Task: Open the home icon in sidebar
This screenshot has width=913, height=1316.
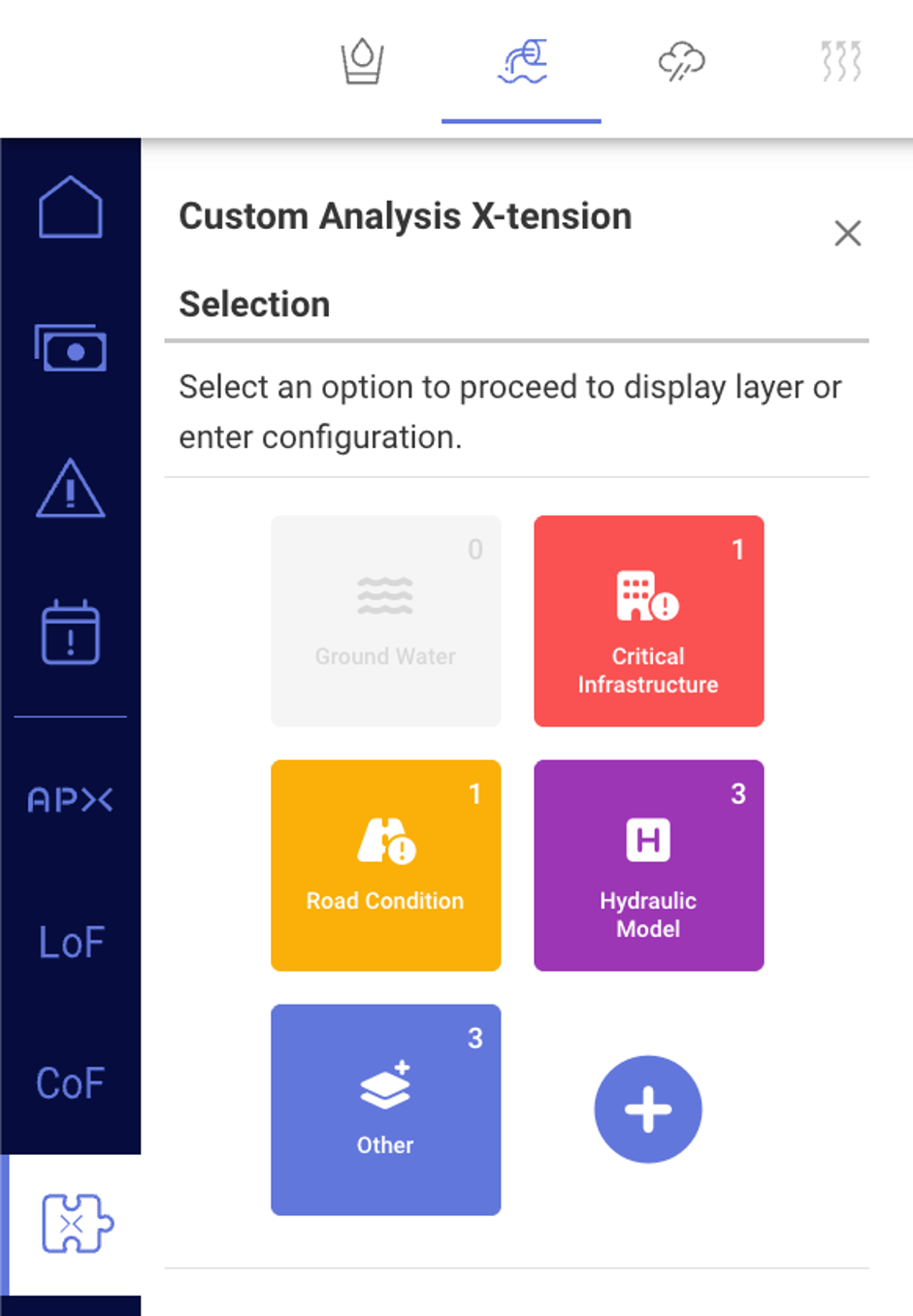Action: [x=70, y=208]
